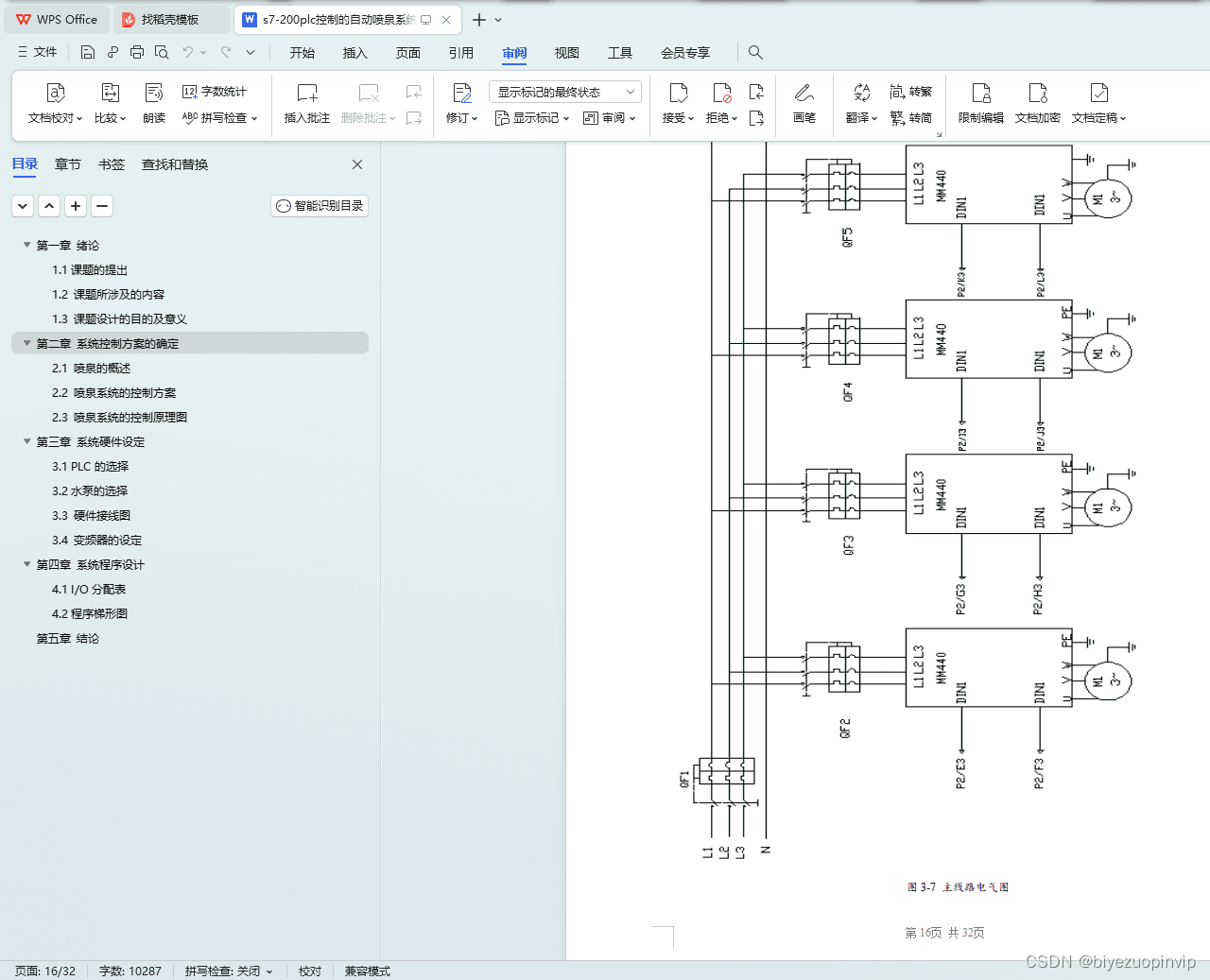Collapse the 第三章 系统硬件设定 node

(x=26, y=441)
